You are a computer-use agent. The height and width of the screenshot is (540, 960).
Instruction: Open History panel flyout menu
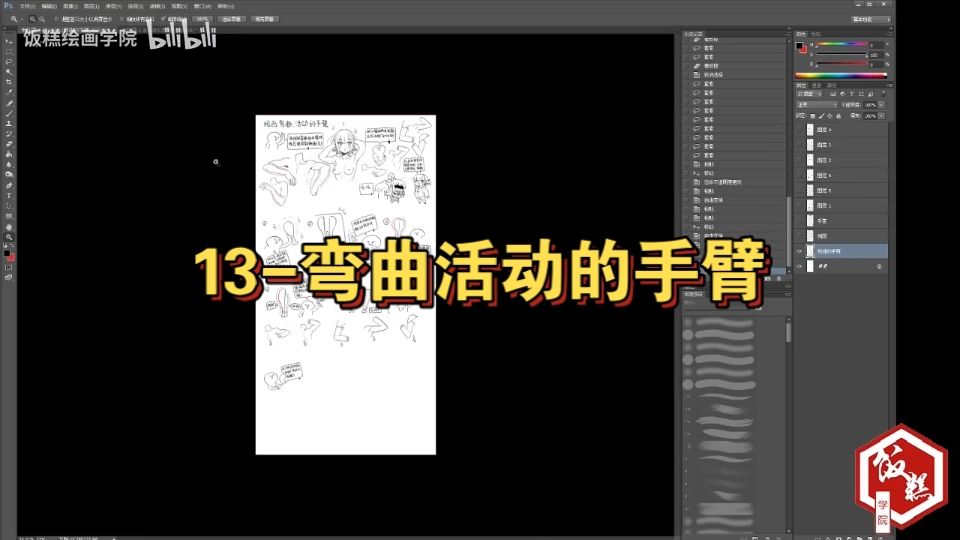(788, 34)
